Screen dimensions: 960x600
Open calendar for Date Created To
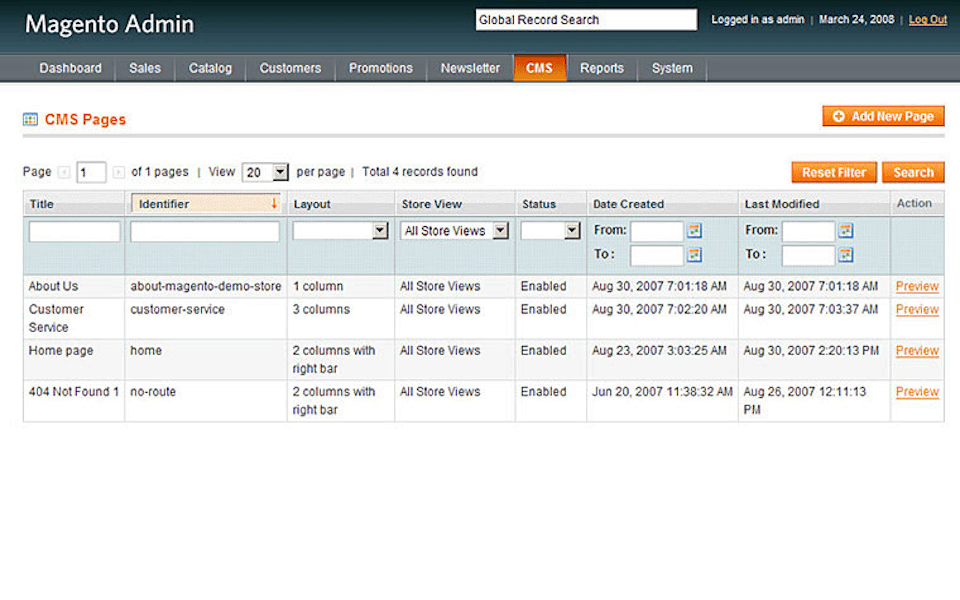click(694, 255)
